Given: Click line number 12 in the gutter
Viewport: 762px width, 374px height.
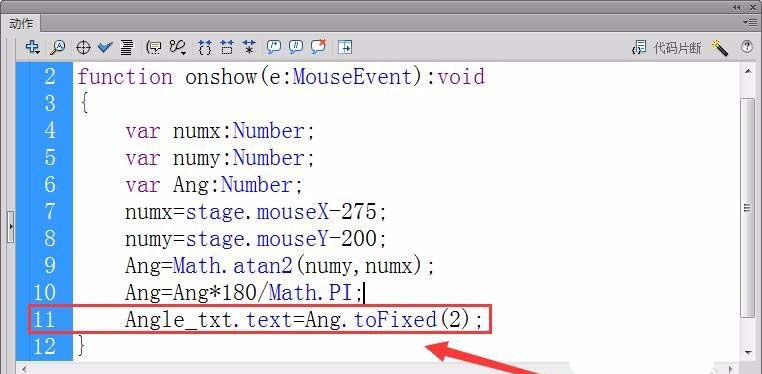Looking at the screenshot, I should click(44, 346).
